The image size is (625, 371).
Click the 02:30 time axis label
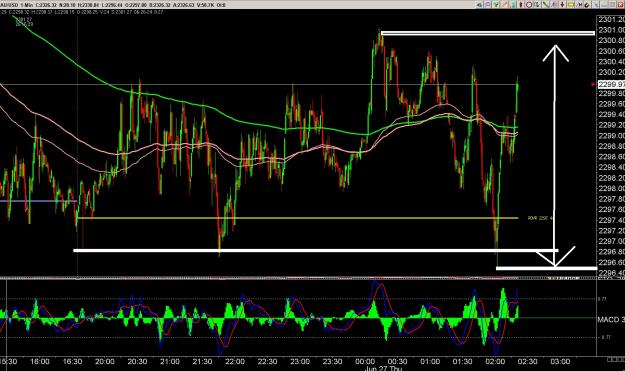tap(527, 361)
